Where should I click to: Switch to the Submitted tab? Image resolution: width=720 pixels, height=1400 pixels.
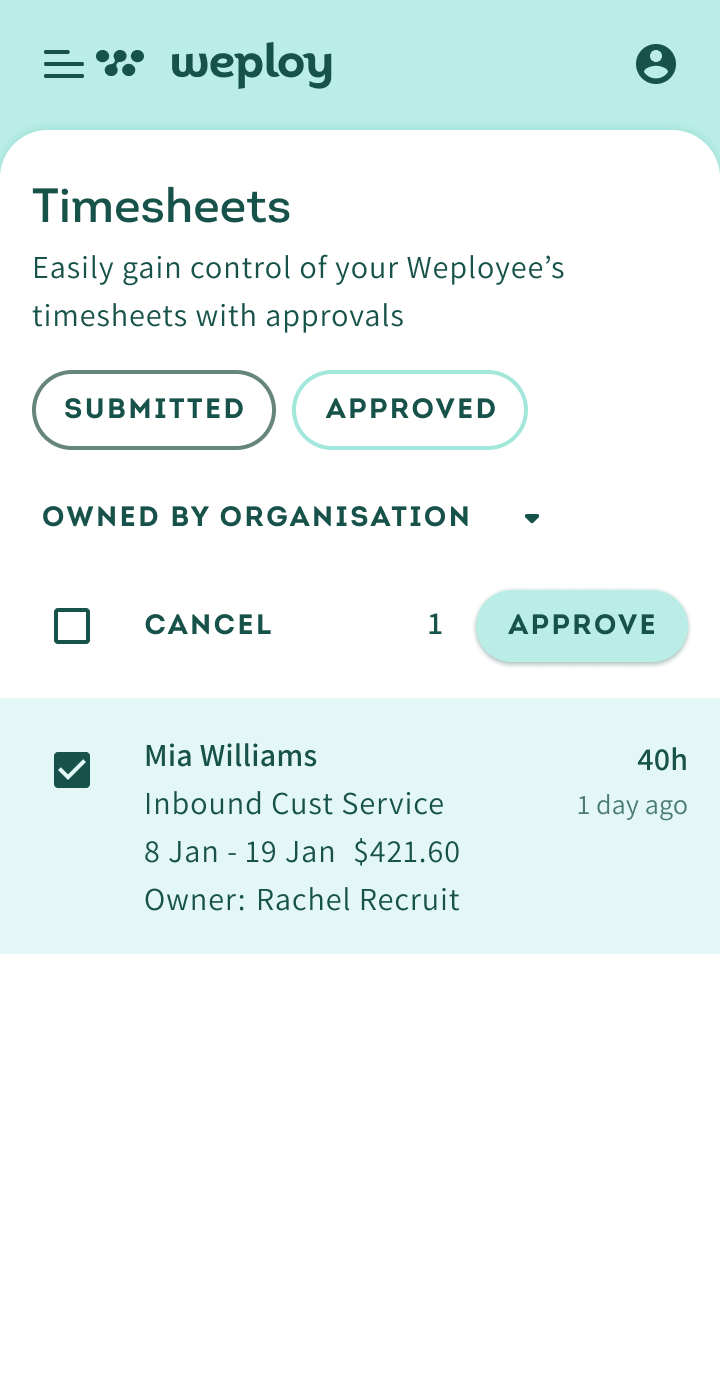[x=154, y=410]
